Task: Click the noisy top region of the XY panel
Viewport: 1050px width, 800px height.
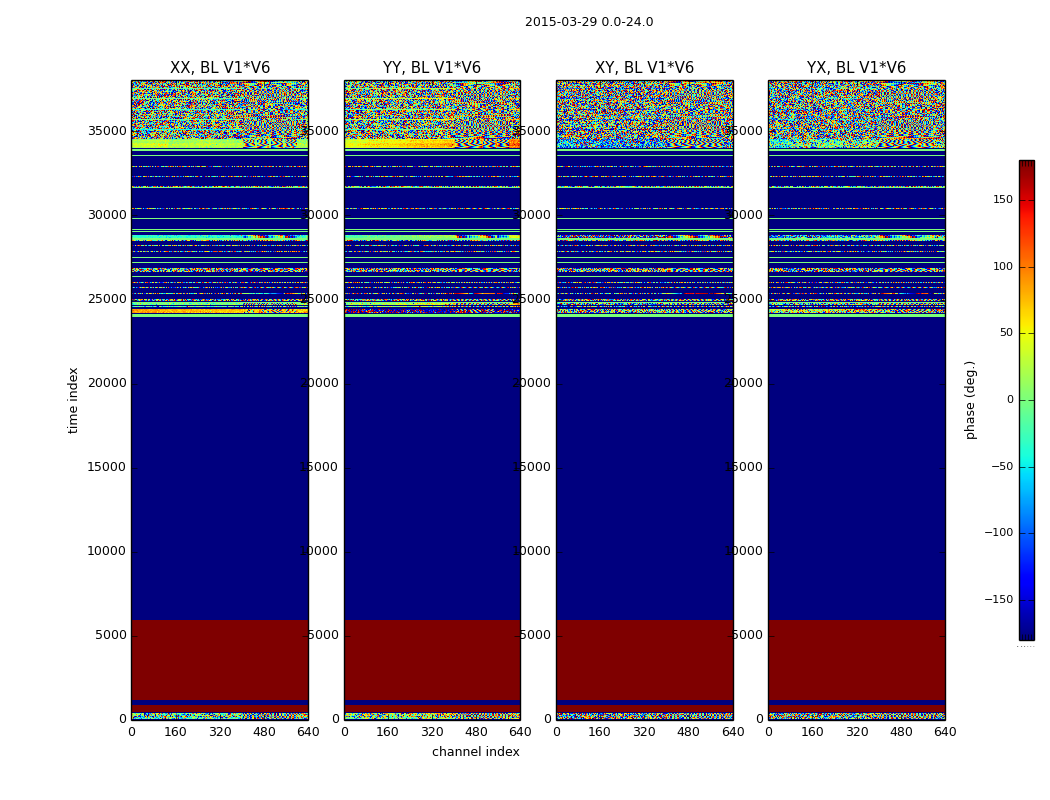Action: coord(644,112)
